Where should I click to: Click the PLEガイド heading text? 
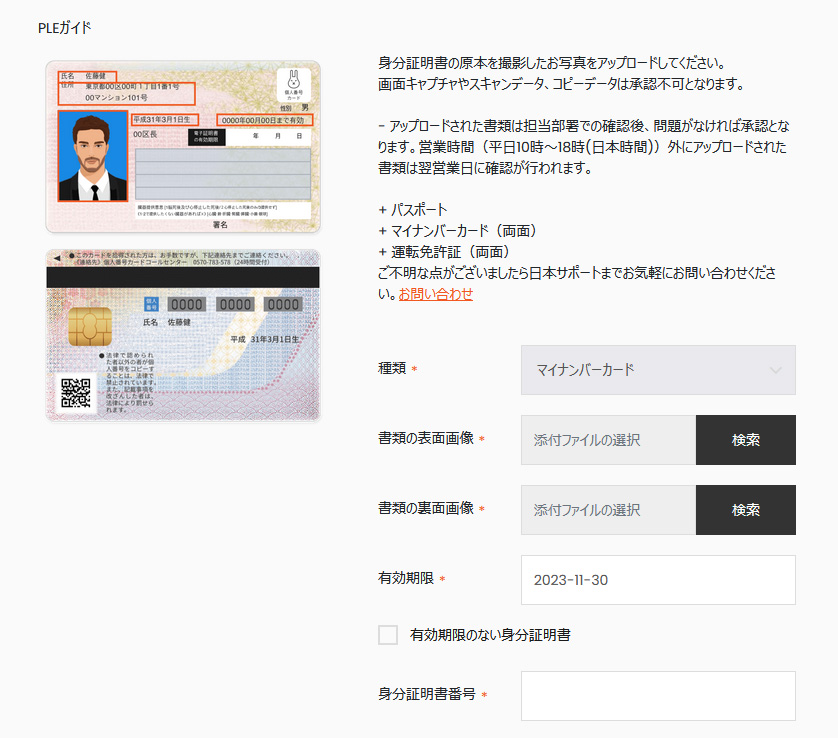click(x=64, y=28)
